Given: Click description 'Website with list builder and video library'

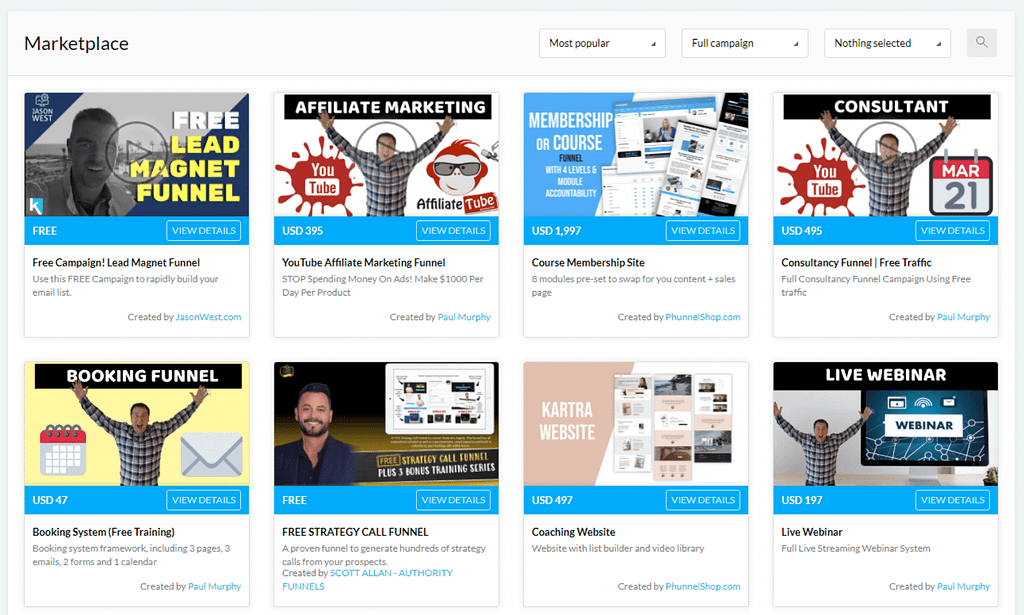Looking at the screenshot, I should pos(618,548).
